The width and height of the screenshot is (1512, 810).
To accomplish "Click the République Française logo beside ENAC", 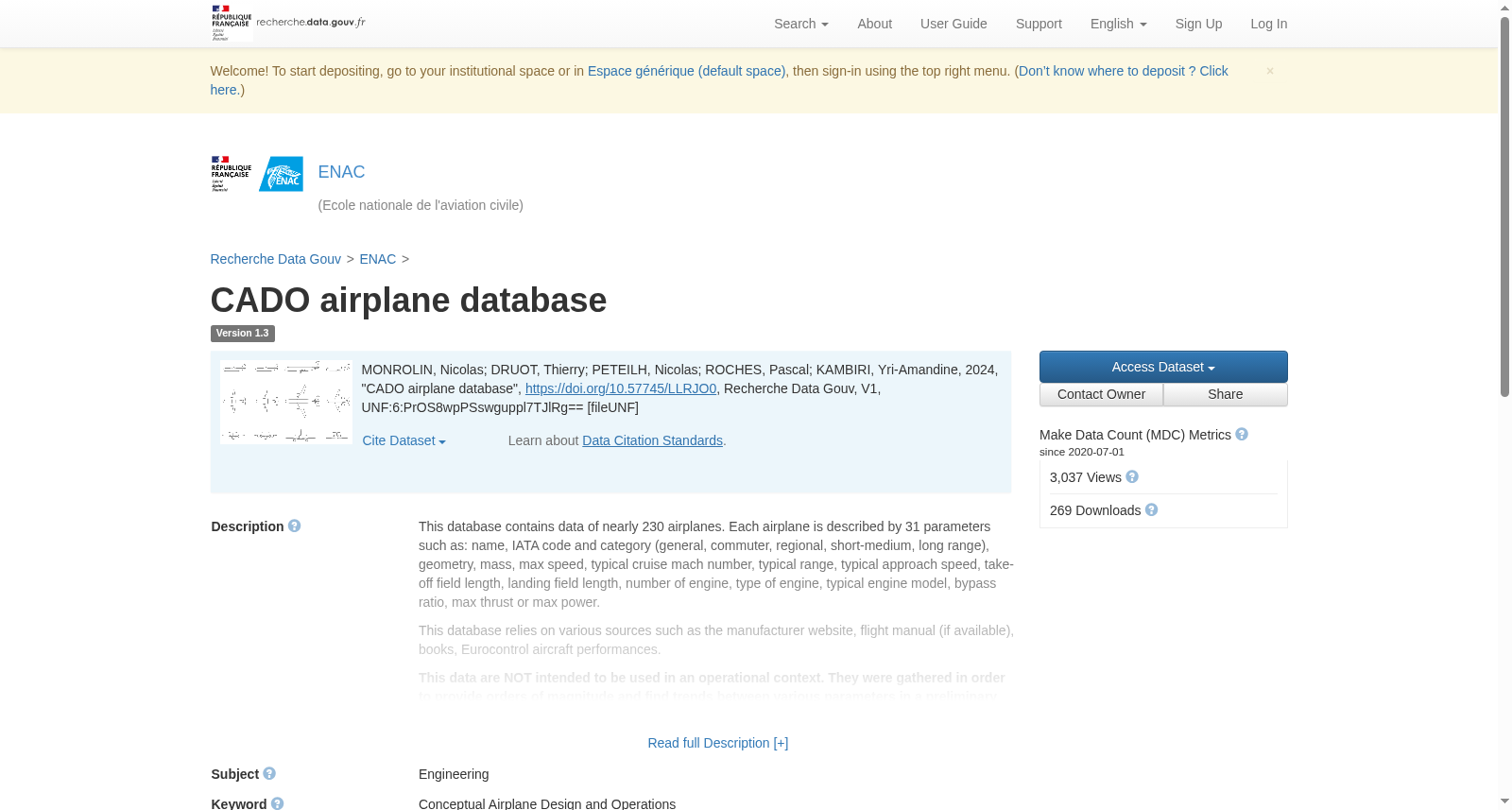I will click(232, 174).
